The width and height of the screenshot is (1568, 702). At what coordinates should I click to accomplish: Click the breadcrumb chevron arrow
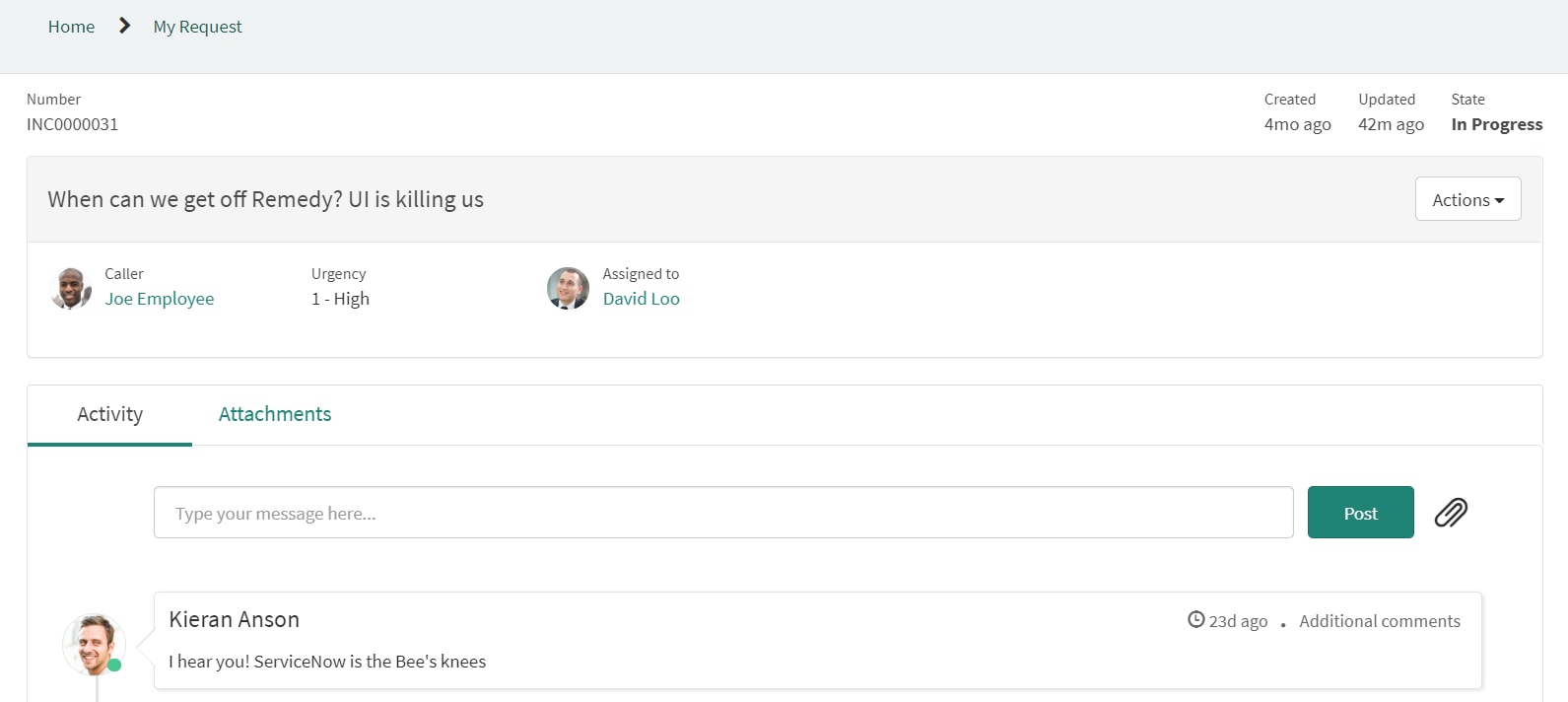(124, 26)
